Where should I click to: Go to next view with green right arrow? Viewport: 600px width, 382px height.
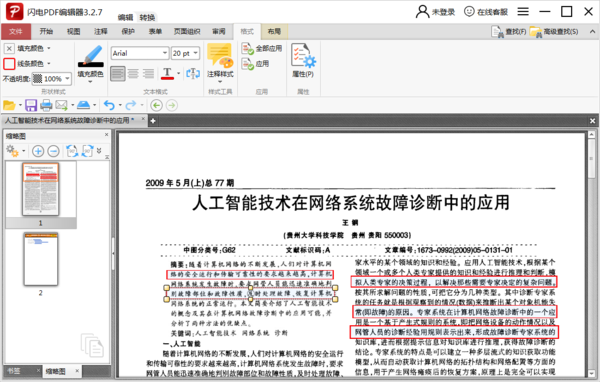pyautogui.click(x=172, y=105)
